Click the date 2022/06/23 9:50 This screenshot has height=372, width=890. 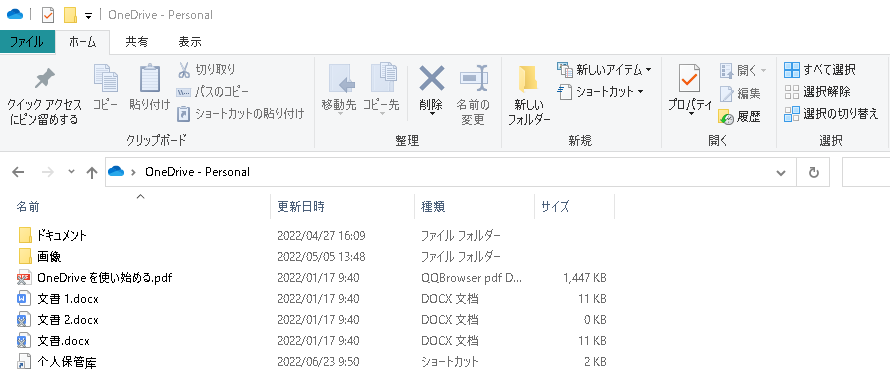click(x=318, y=361)
